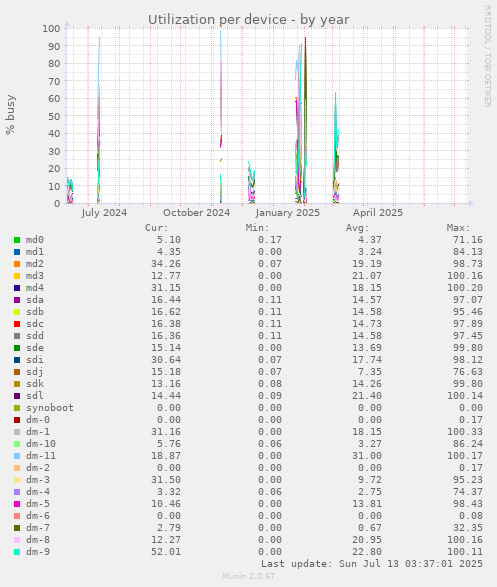Click the 'April 2025' x-axis label
Viewport: 497px width, 587px height.
click(x=378, y=213)
